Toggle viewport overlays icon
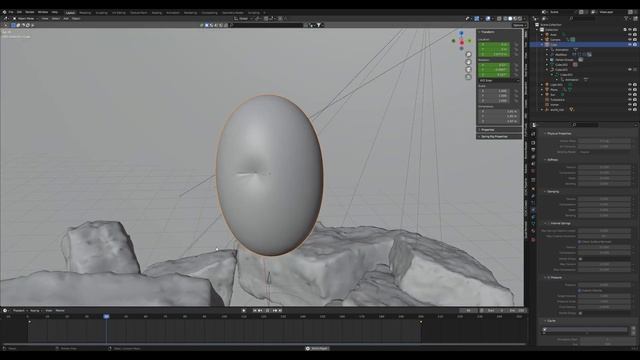The height and width of the screenshot is (360, 640). pyautogui.click(x=488, y=18)
